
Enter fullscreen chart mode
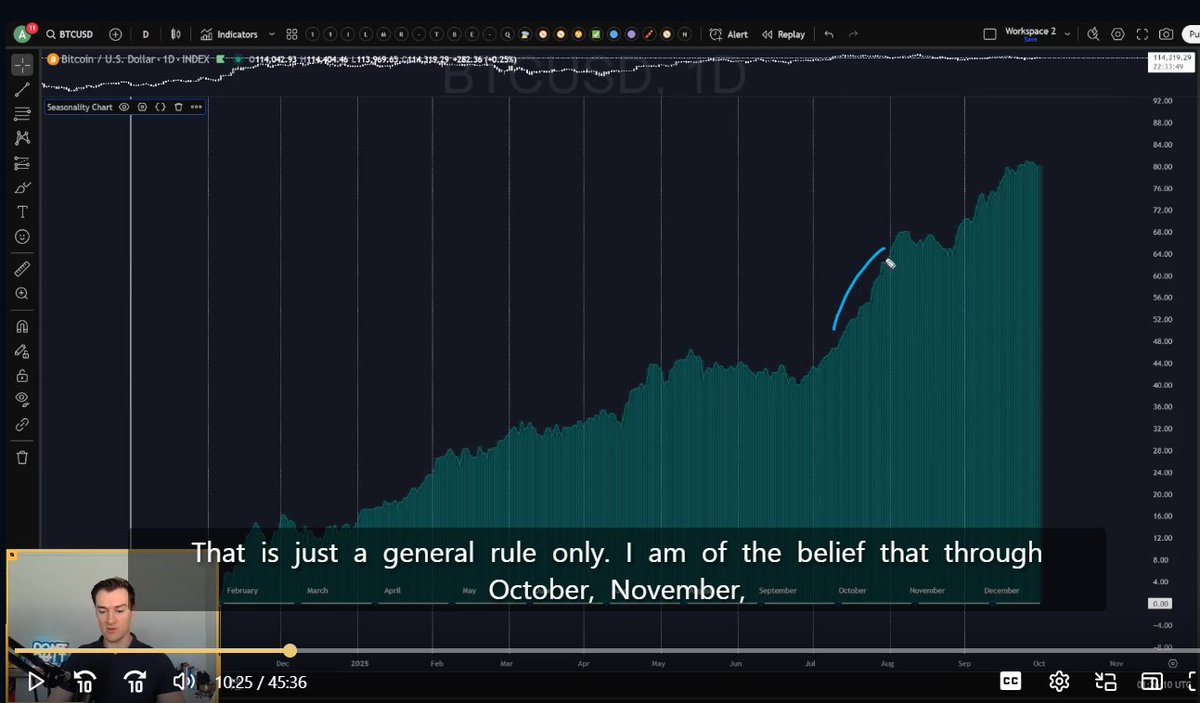1141,34
